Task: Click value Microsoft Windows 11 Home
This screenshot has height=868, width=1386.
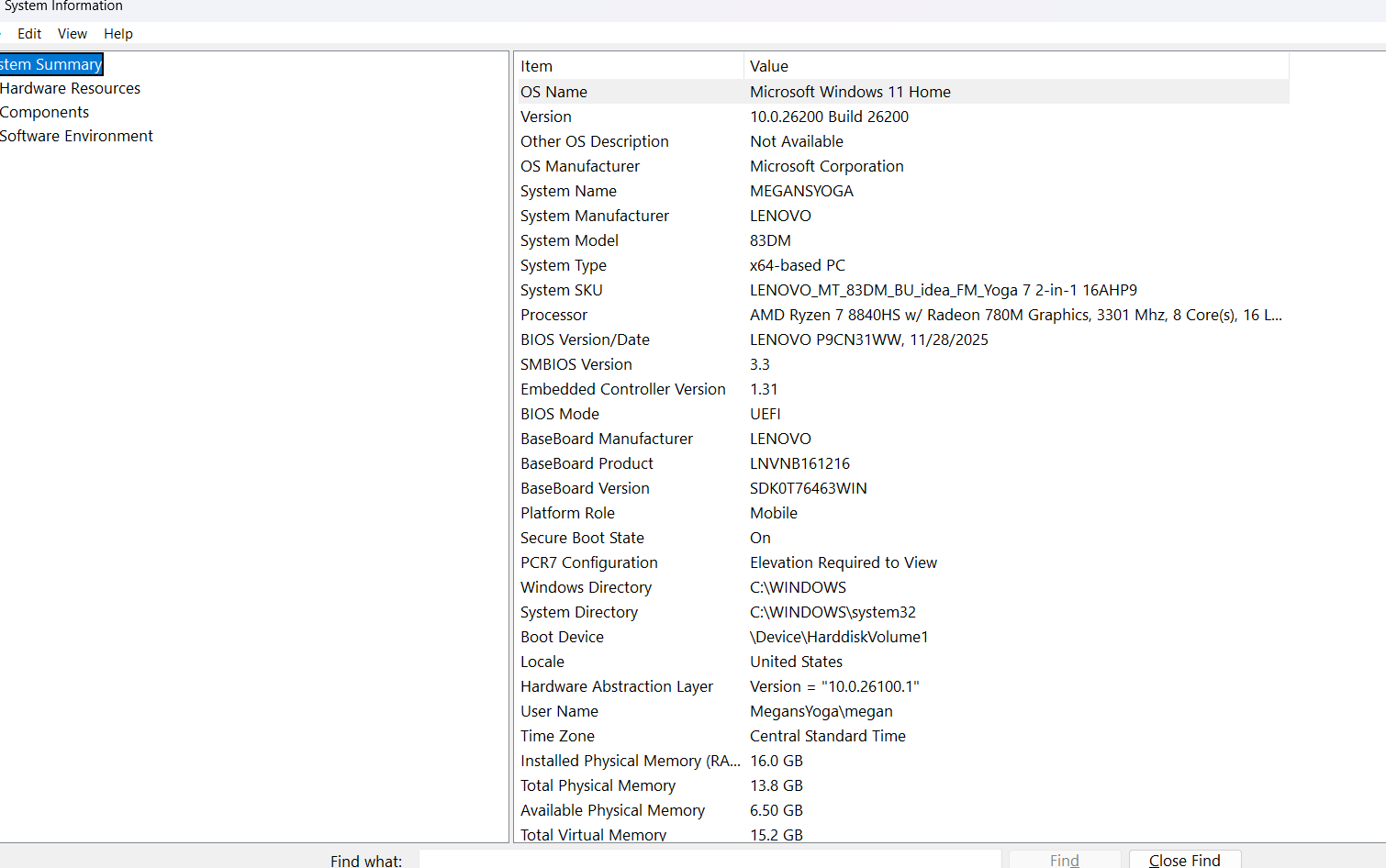Action: click(x=850, y=92)
